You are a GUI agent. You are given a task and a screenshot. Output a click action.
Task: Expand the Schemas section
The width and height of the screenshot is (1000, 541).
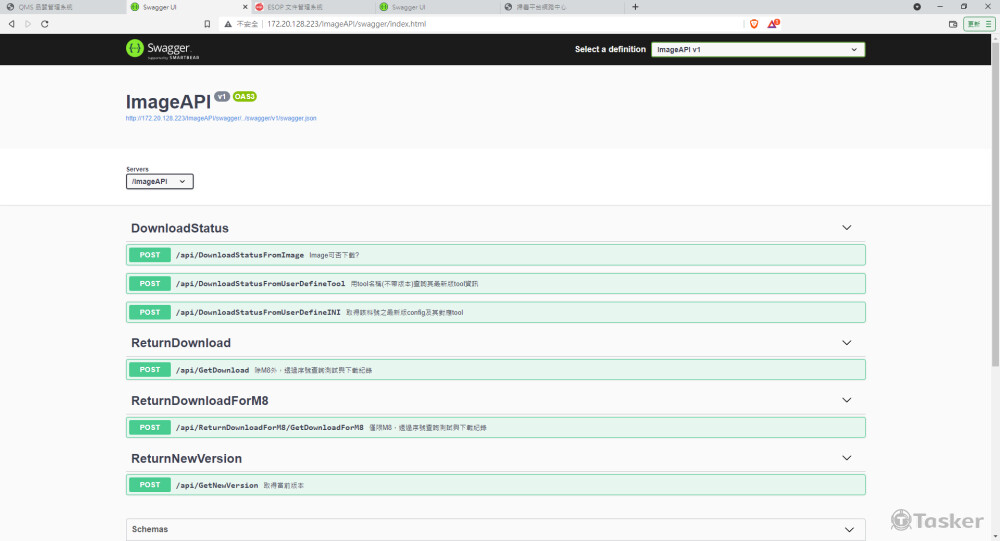848,529
